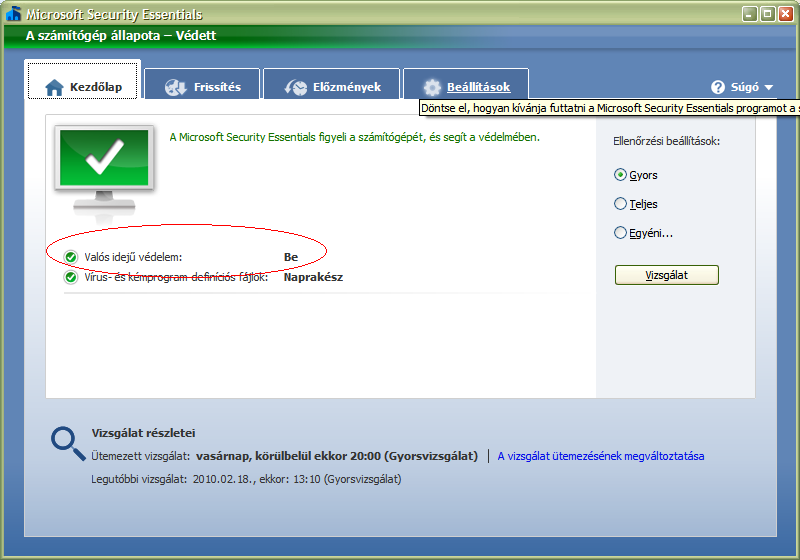Switch to the Kezdőlap tab
Viewport: 800px width, 560px height.
coord(83,81)
